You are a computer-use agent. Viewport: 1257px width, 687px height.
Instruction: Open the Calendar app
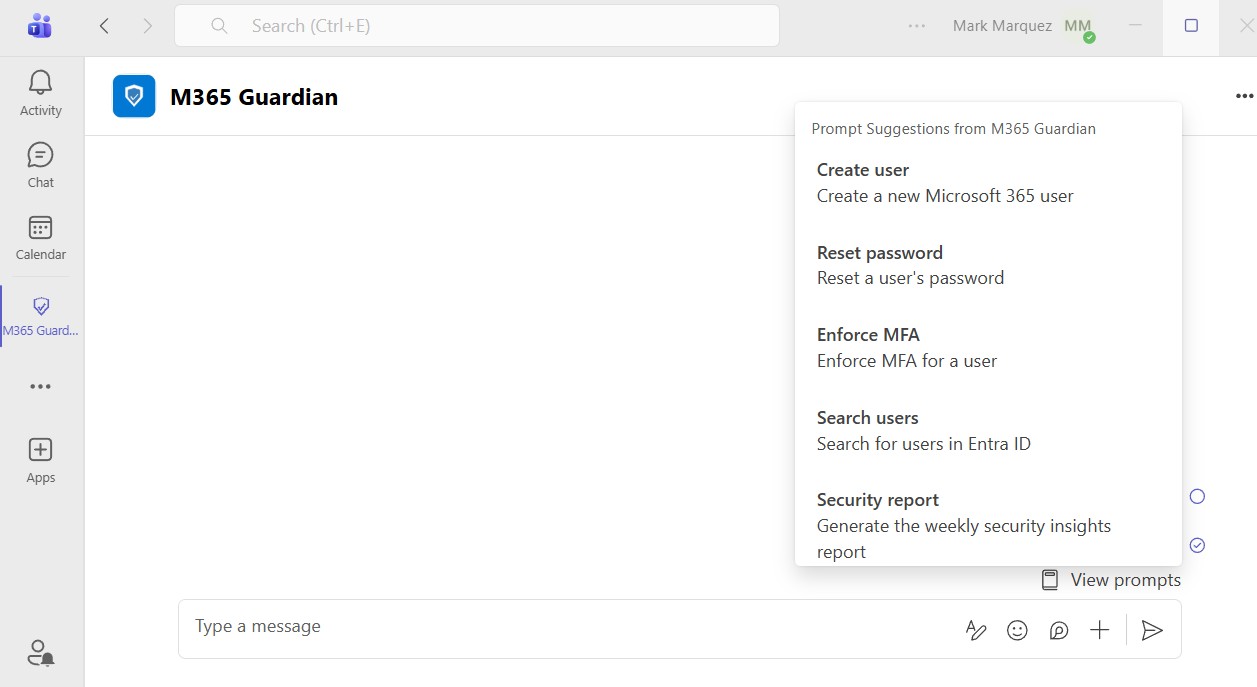tap(41, 238)
